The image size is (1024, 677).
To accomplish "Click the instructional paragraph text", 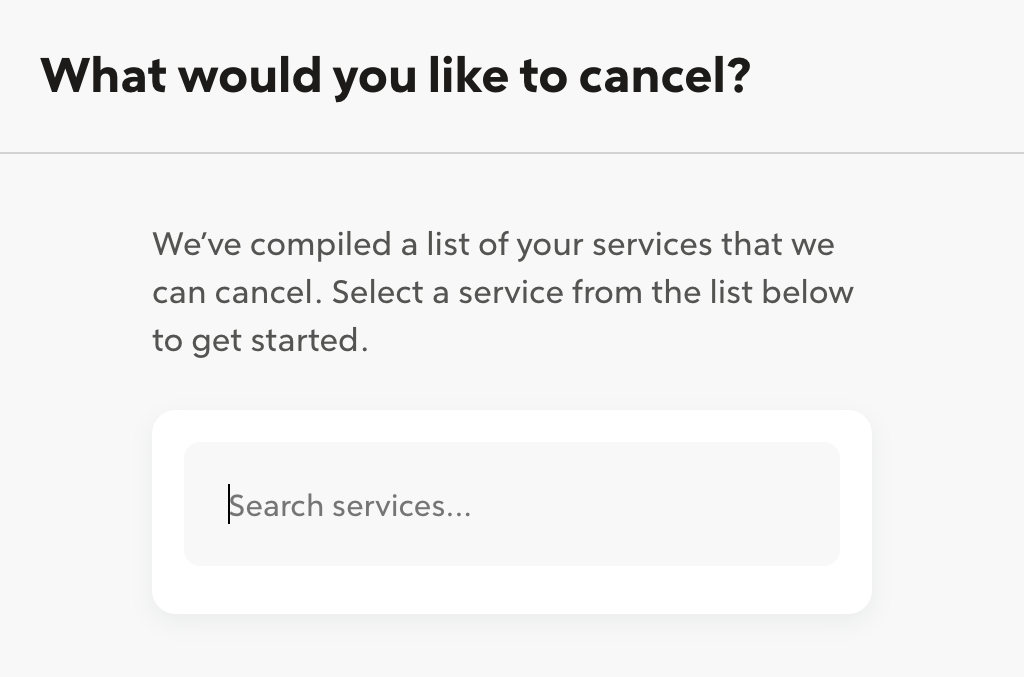I will pyautogui.click(x=503, y=291).
